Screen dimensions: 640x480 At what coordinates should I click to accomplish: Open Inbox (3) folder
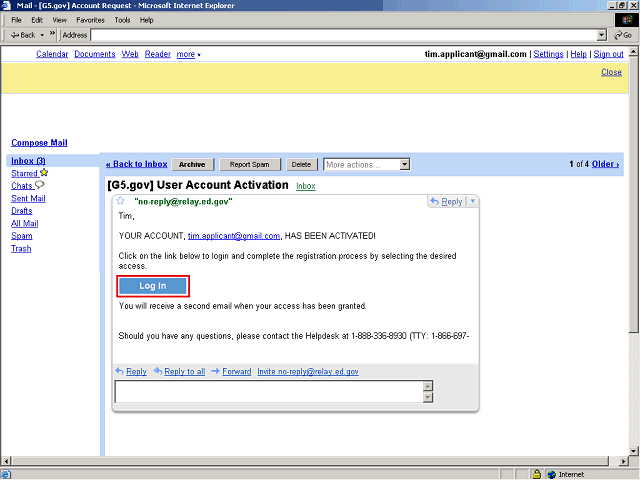(28, 161)
